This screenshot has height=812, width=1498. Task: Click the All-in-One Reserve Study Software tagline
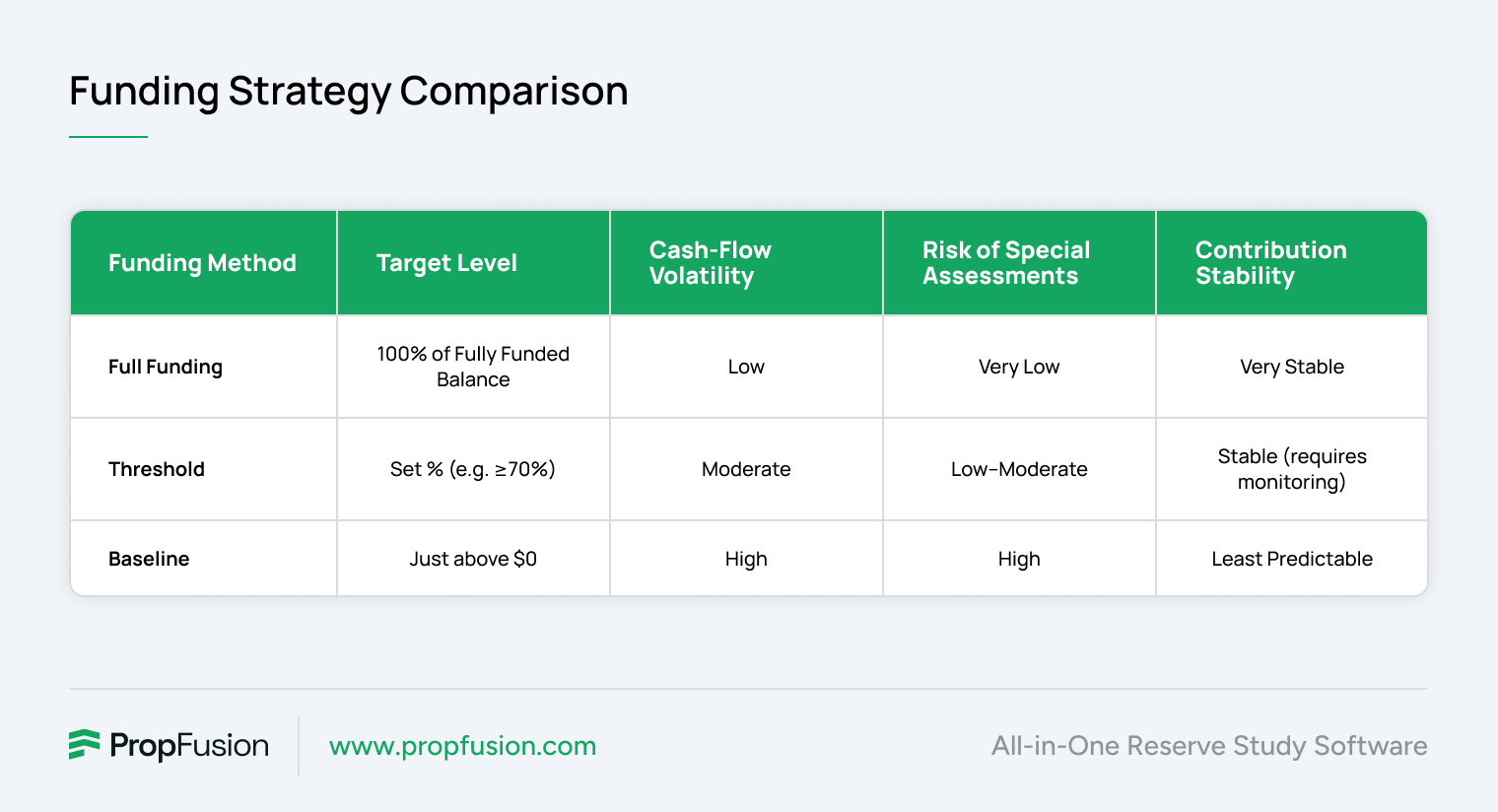pyautogui.click(x=1209, y=746)
